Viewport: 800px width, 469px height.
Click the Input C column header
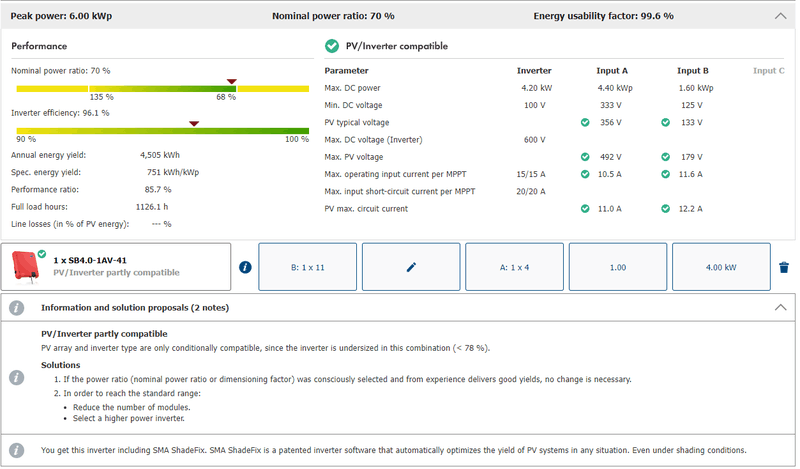click(x=768, y=71)
